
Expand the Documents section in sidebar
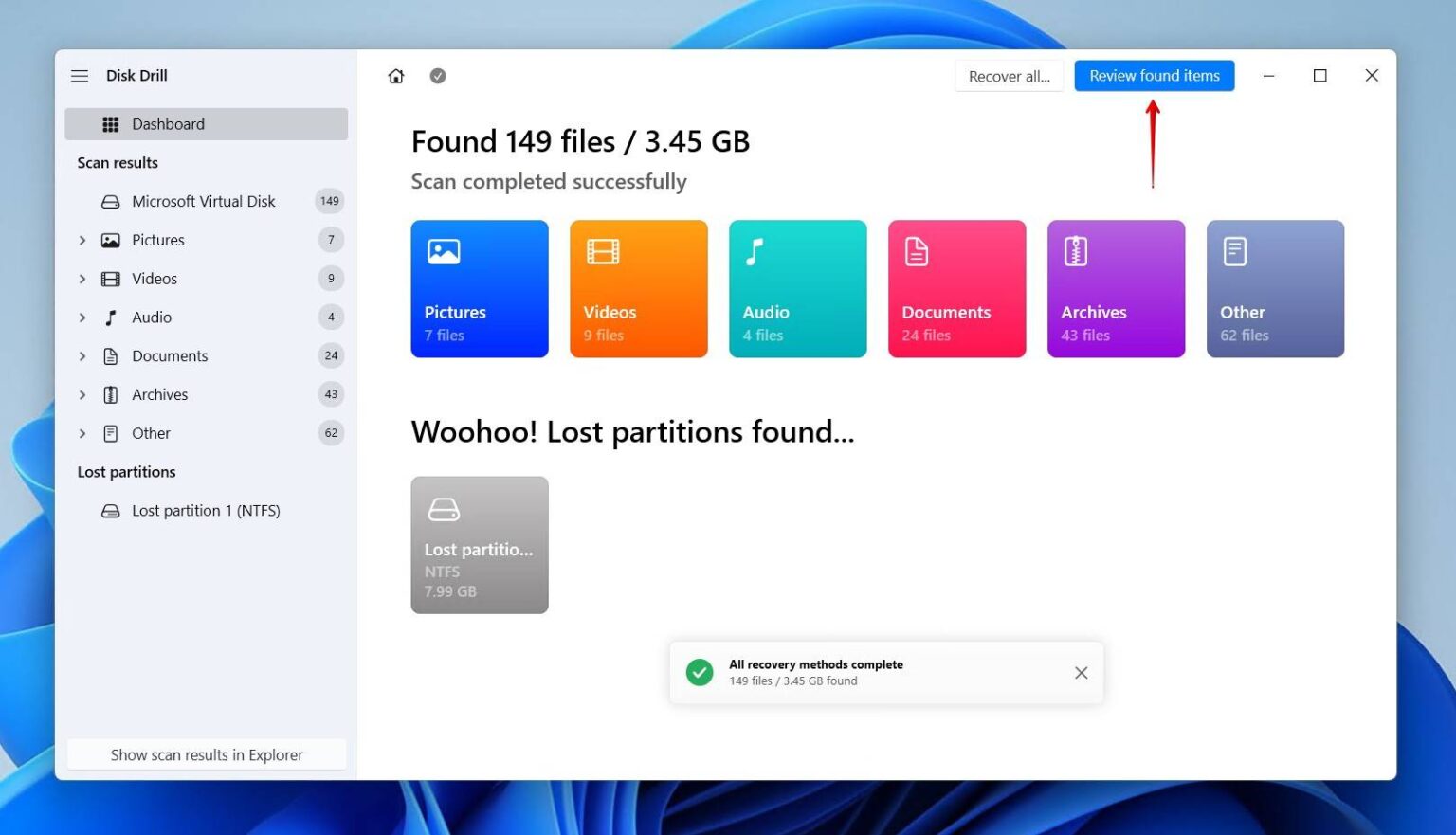pos(82,355)
